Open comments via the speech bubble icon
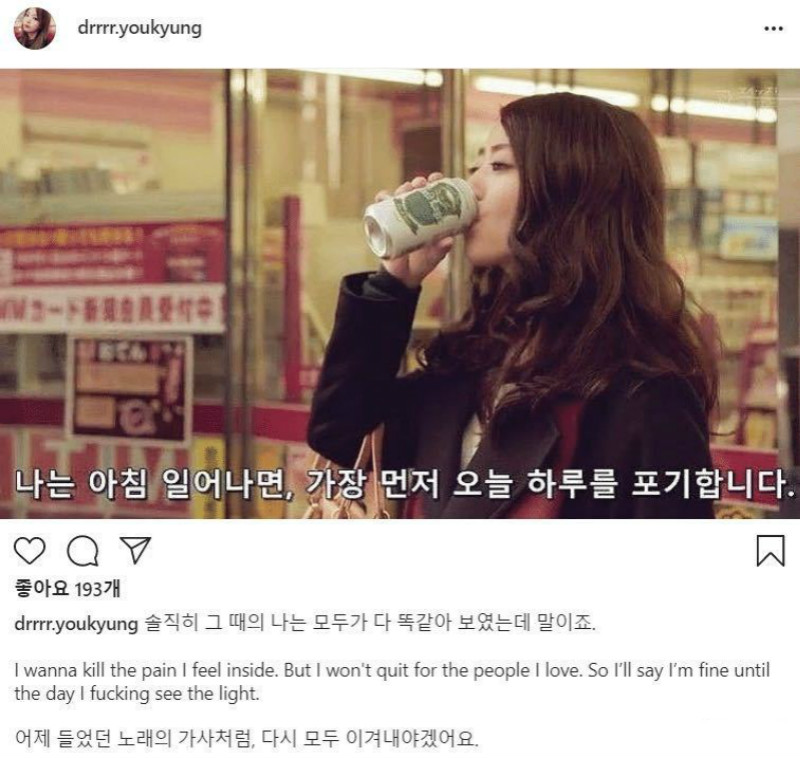The width and height of the screenshot is (800, 758). coord(83,550)
